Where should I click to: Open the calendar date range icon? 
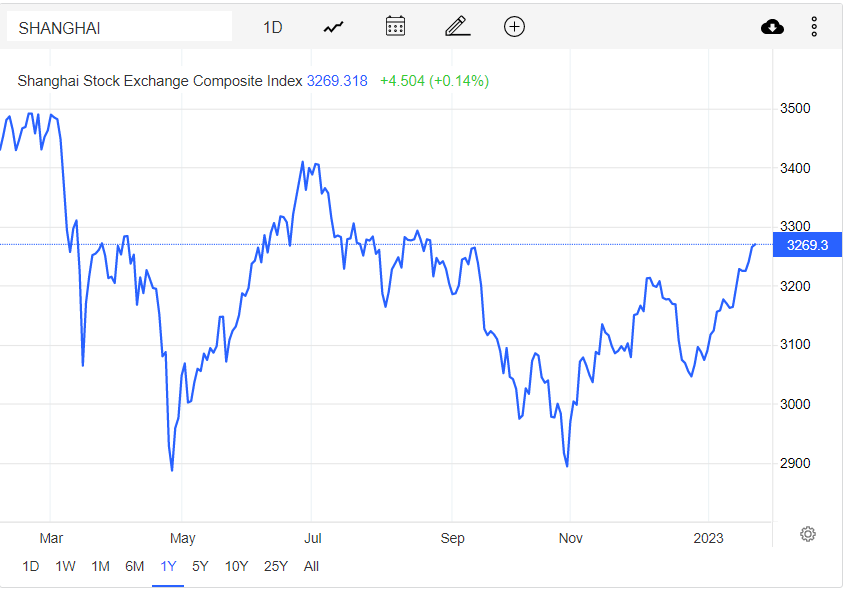pos(395,26)
